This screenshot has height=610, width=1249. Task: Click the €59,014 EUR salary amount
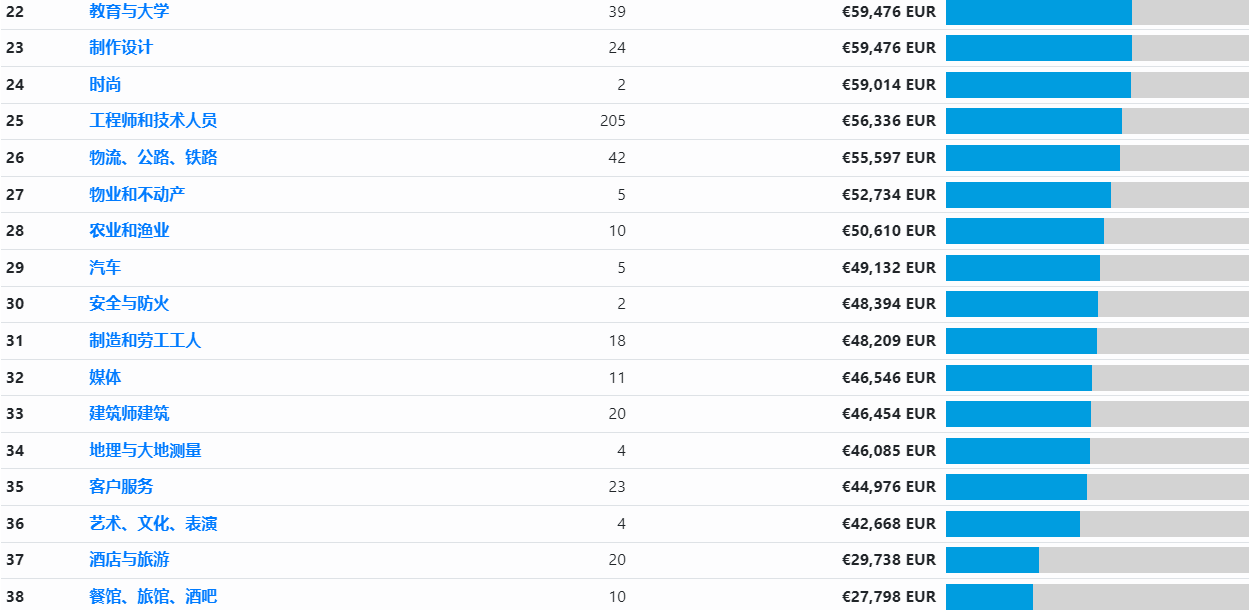[888, 84]
